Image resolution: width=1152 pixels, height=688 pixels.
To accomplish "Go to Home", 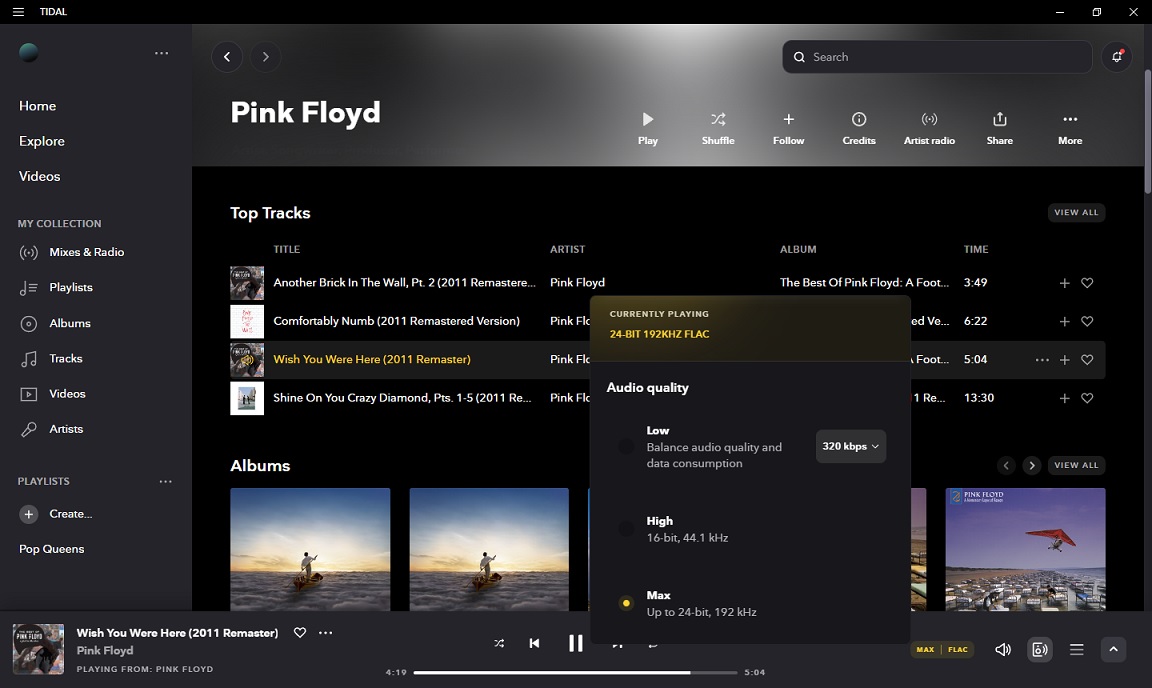I will click(x=37, y=106).
